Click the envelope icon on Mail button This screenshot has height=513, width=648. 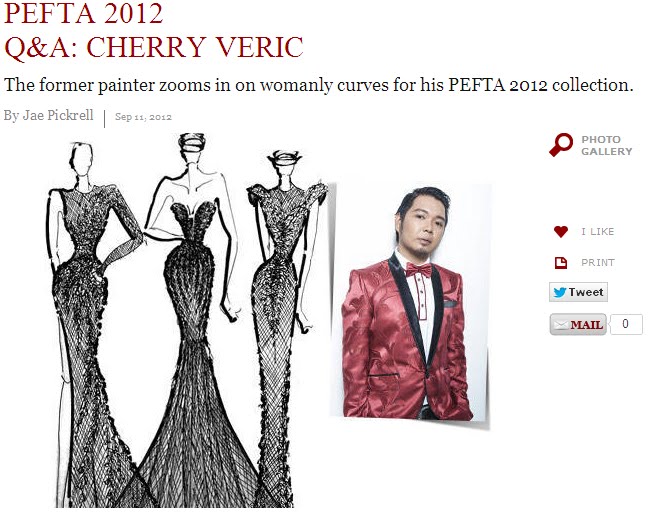tap(560, 325)
